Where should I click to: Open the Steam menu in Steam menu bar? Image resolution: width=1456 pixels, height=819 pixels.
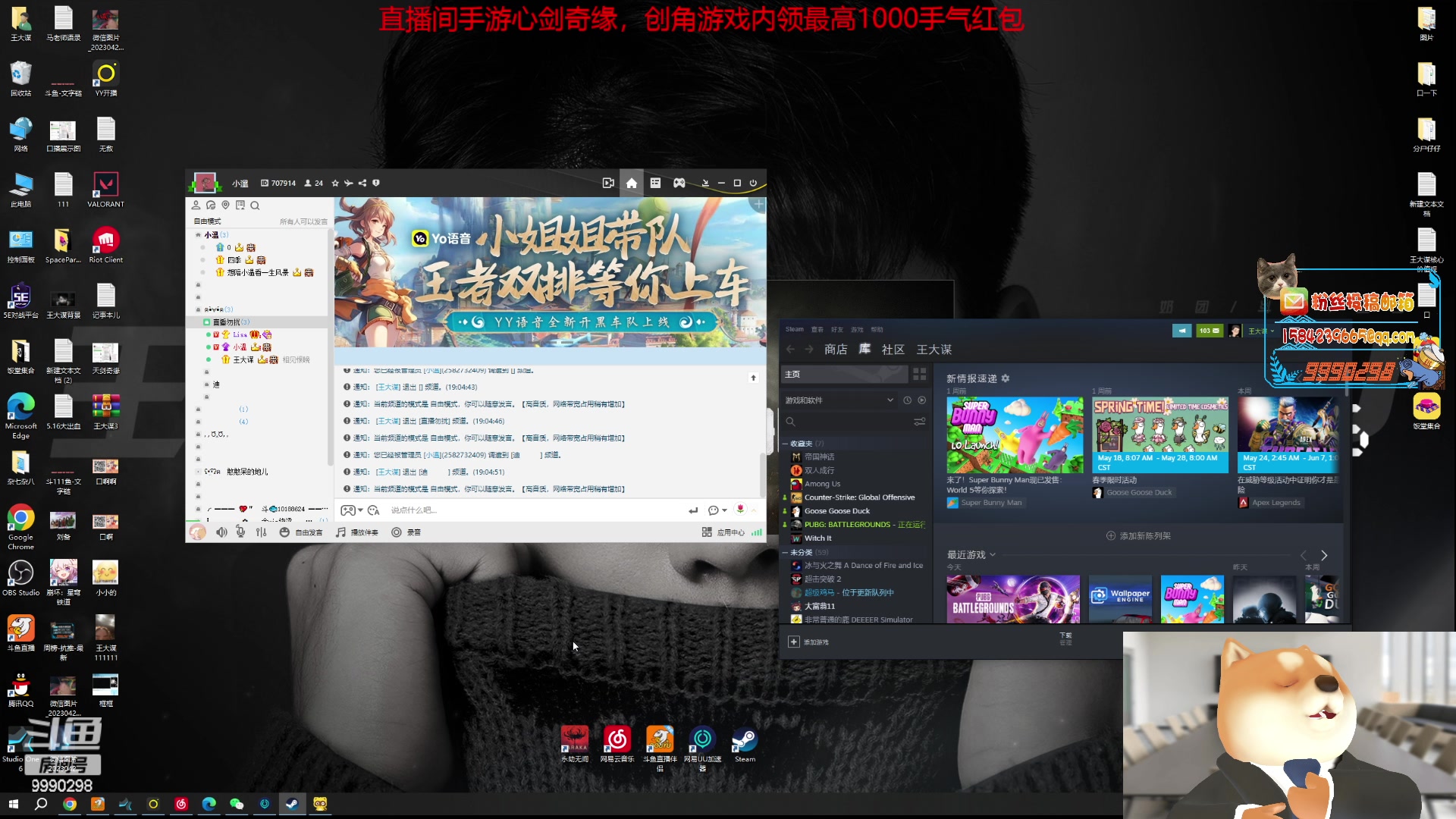tap(794, 329)
